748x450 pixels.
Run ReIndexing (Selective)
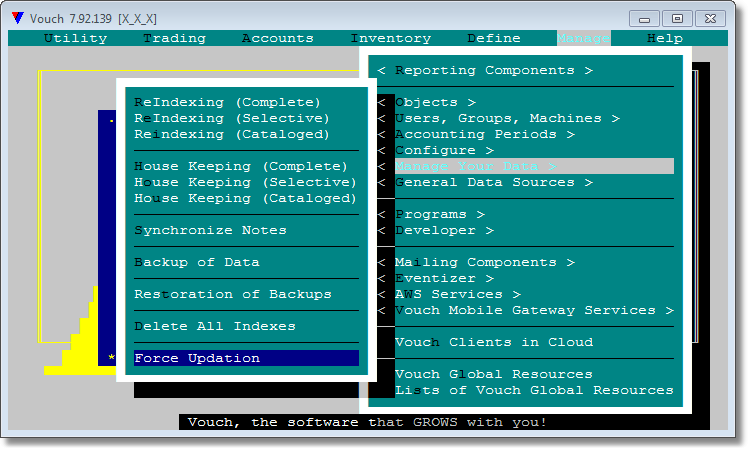[x=232, y=118]
